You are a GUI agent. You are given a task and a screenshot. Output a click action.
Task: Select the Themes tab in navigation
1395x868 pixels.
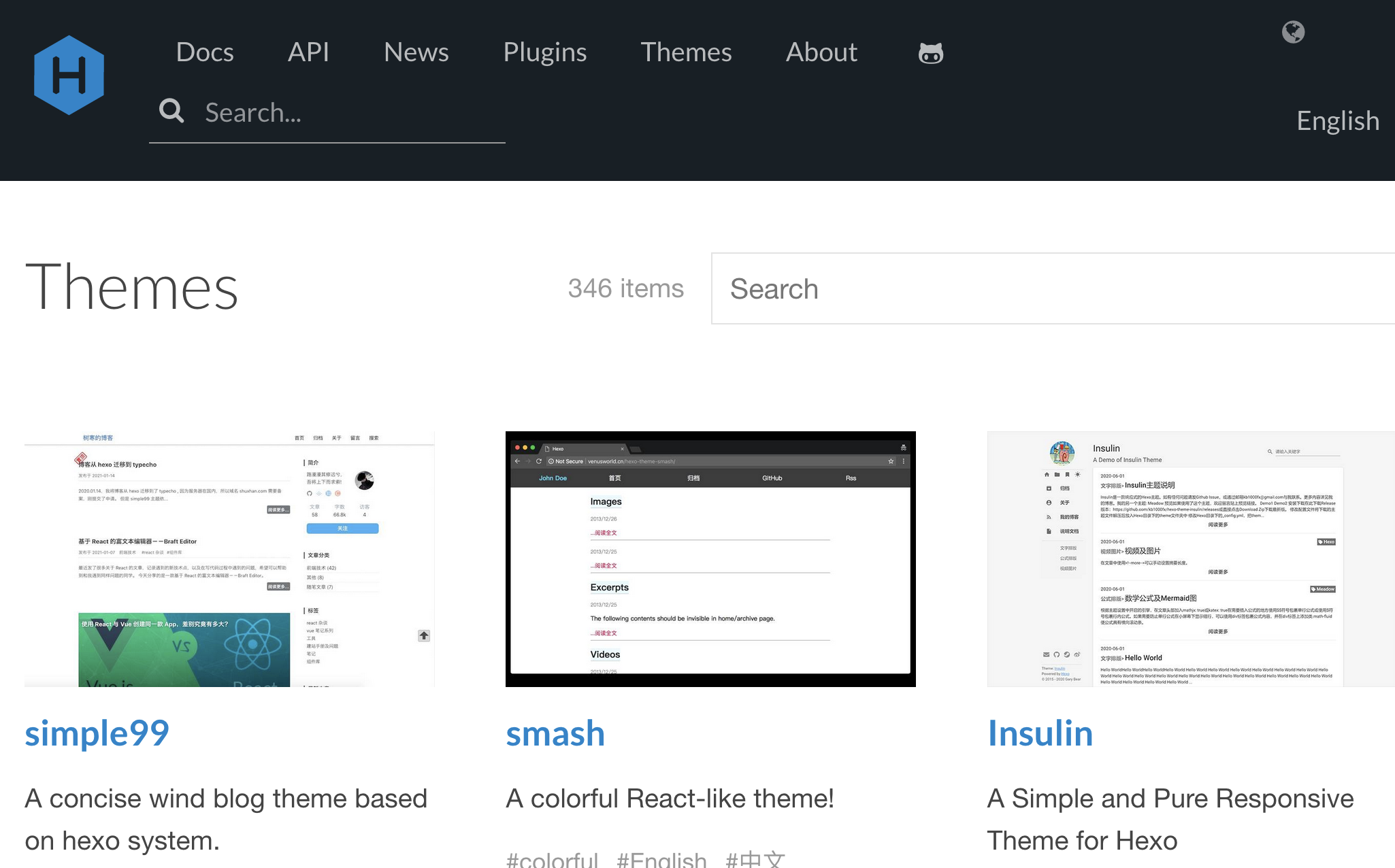687,52
